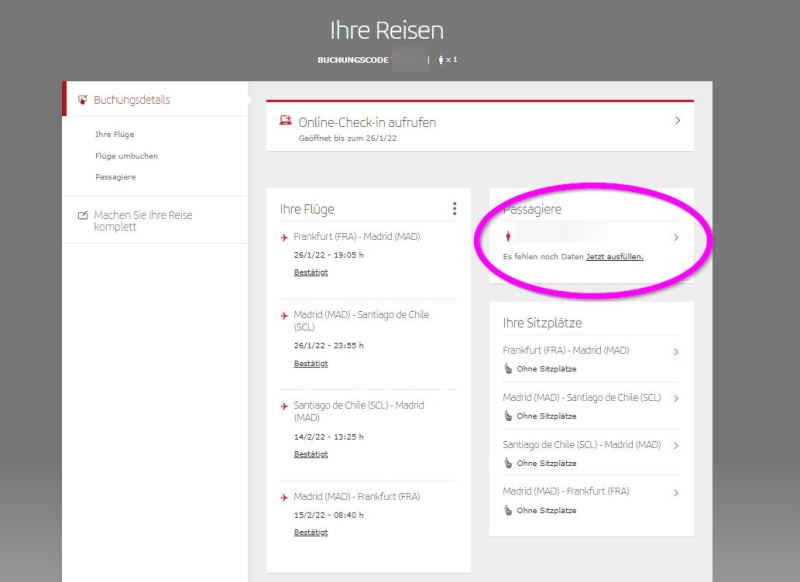800x582 pixels.
Task: Click Bestätigt link under Frankfurt - Madrid flight
Action: coord(310,272)
